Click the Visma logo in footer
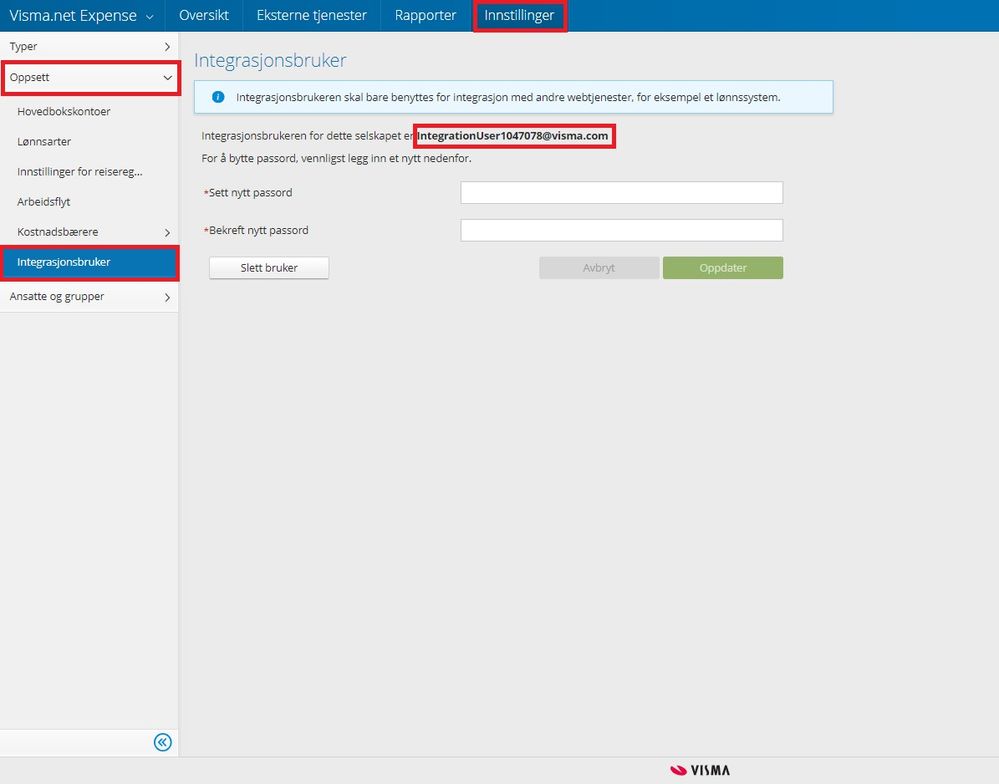999x784 pixels. point(700,770)
